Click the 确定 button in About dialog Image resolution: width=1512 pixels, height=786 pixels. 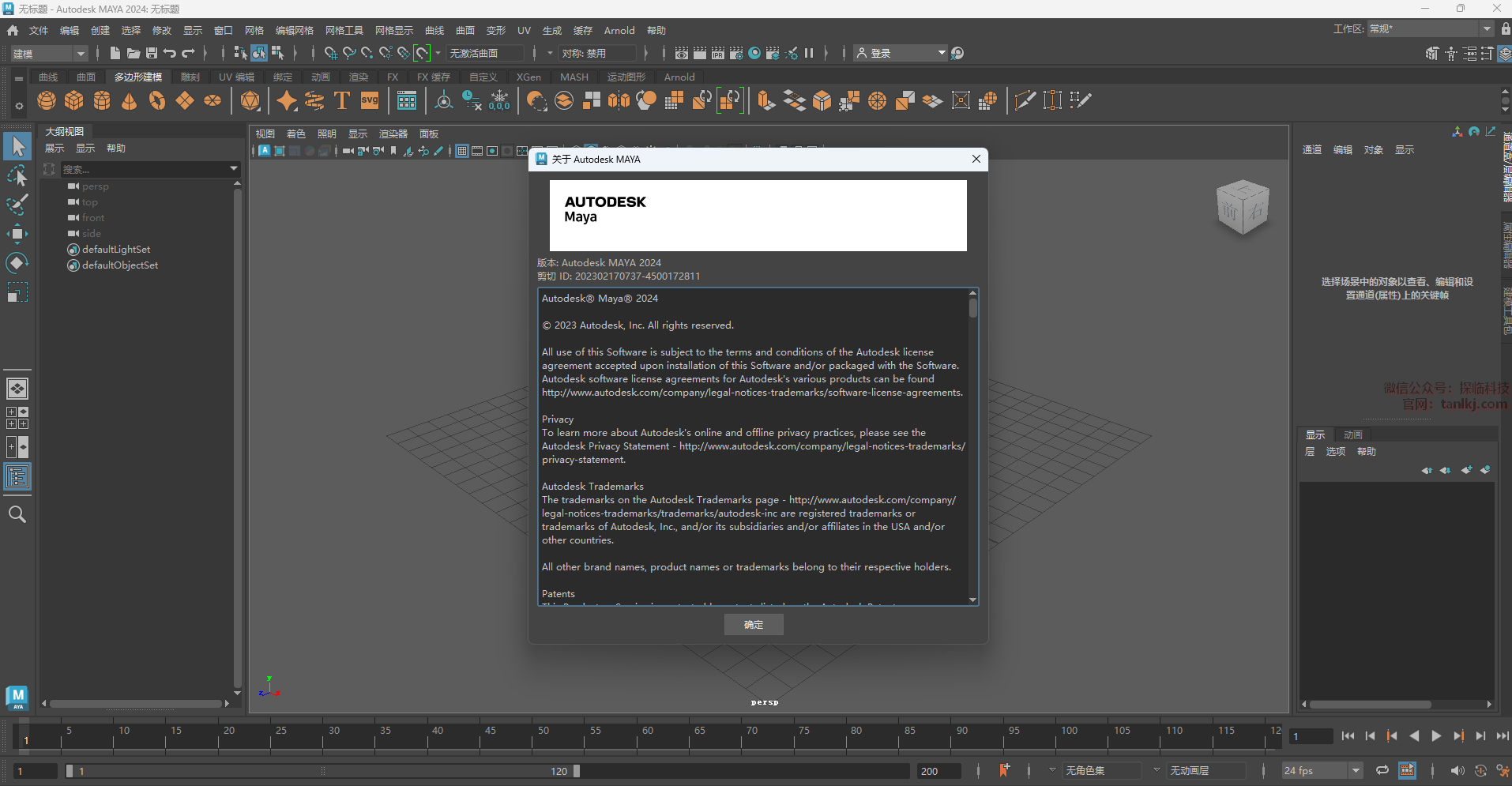(754, 624)
